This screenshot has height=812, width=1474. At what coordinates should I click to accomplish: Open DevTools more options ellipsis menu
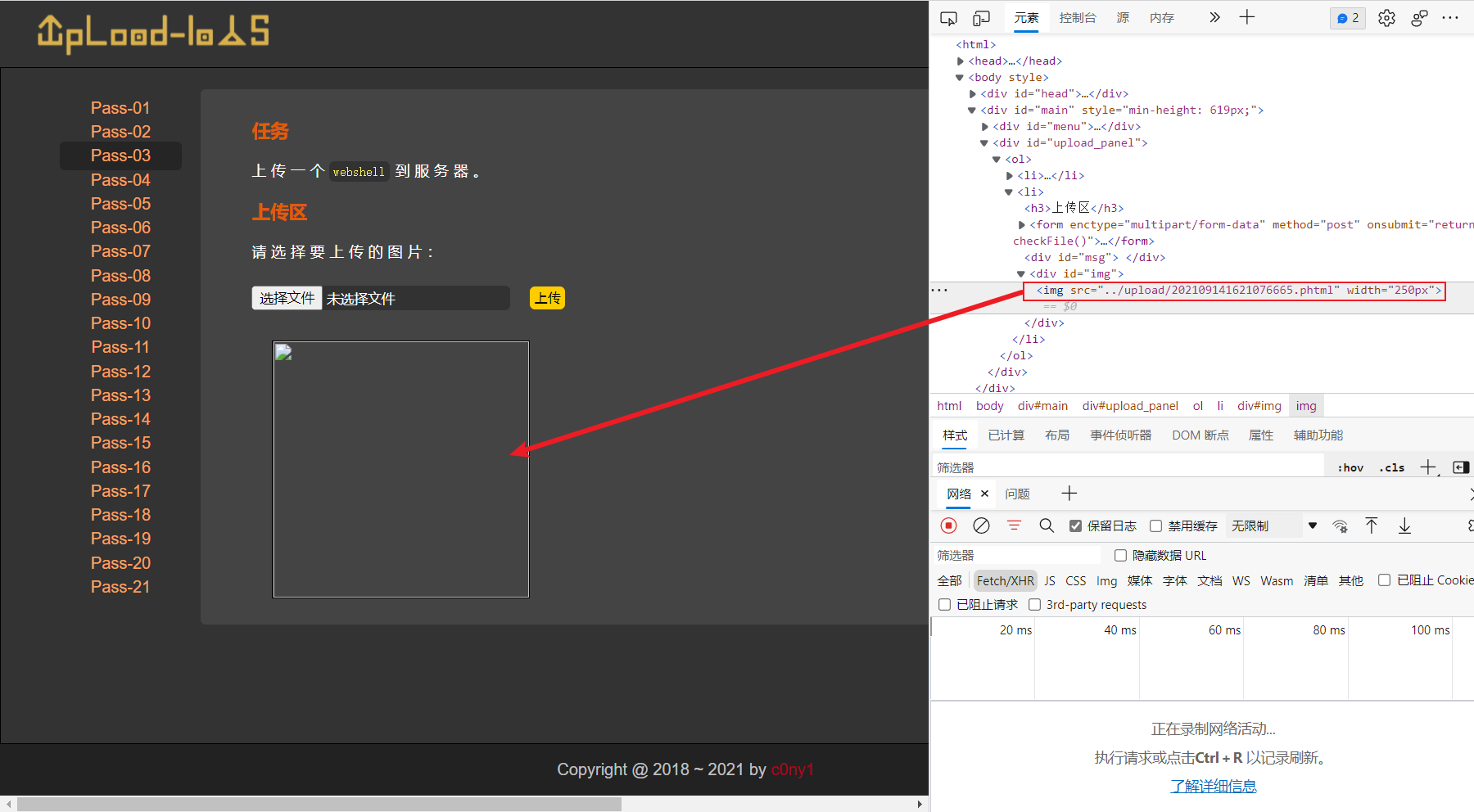click(1450, 18)
